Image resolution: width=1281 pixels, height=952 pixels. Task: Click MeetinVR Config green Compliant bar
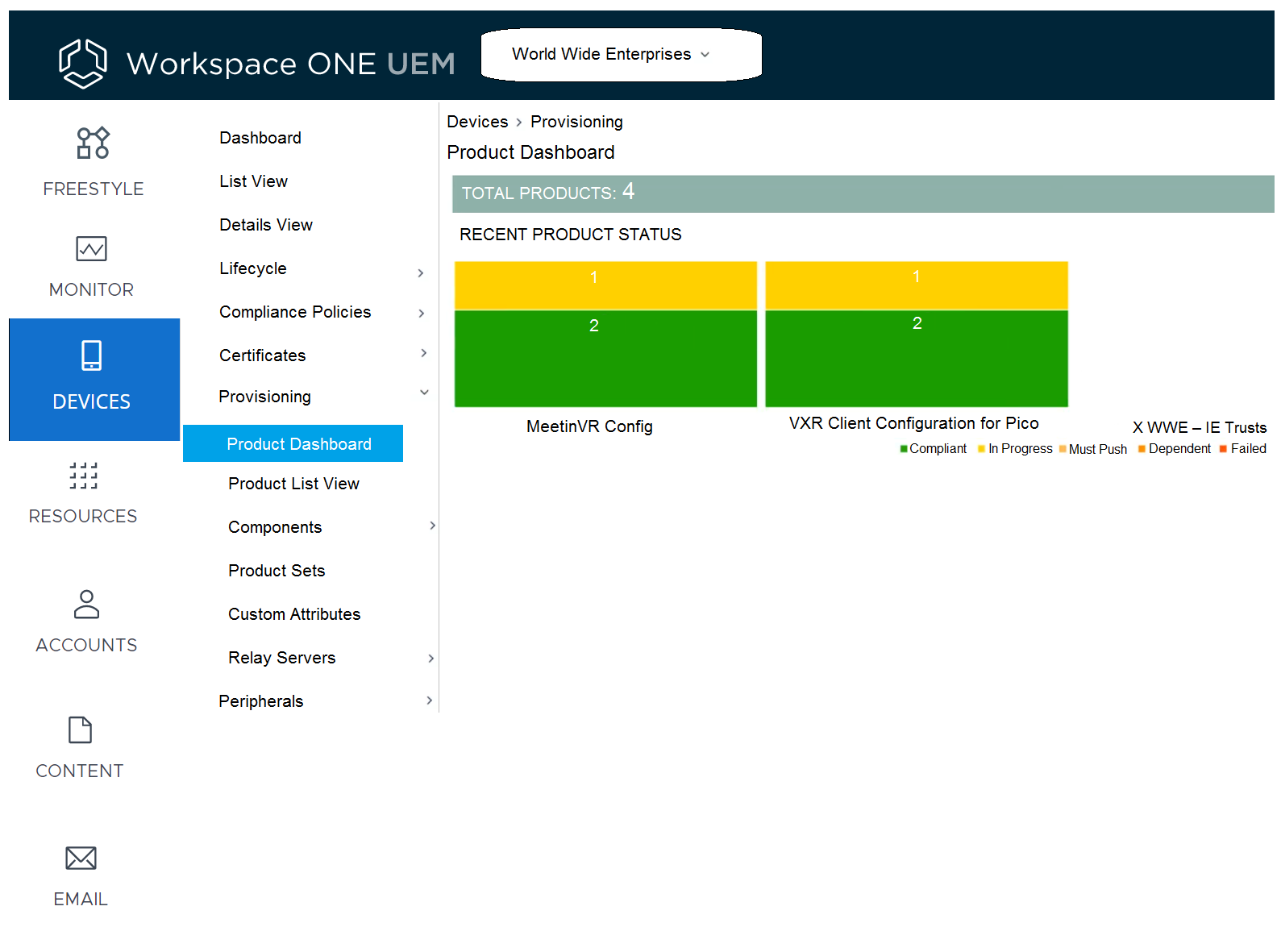pos(605,359)
